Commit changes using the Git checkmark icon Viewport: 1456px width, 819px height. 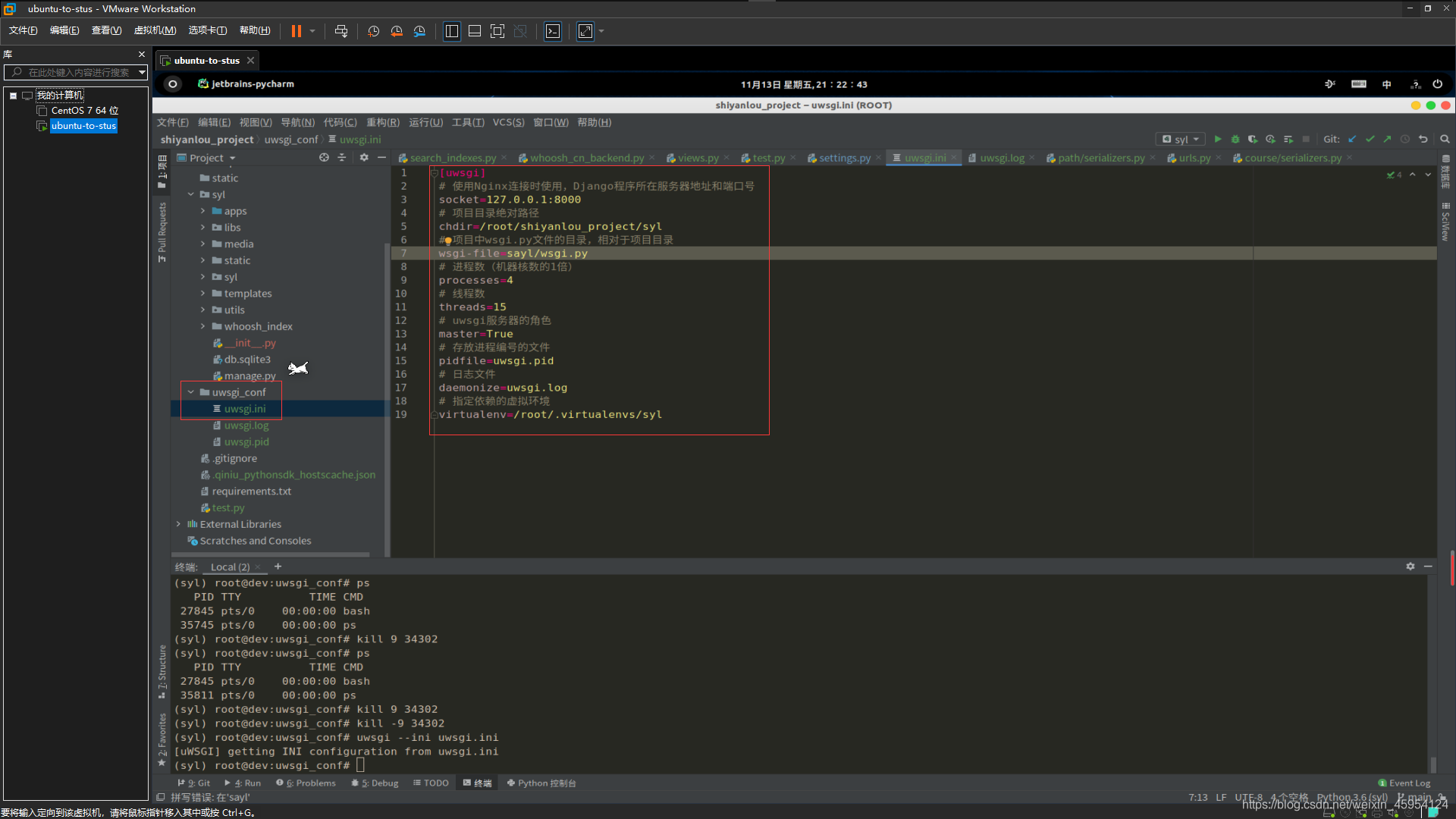(1370, 140)
